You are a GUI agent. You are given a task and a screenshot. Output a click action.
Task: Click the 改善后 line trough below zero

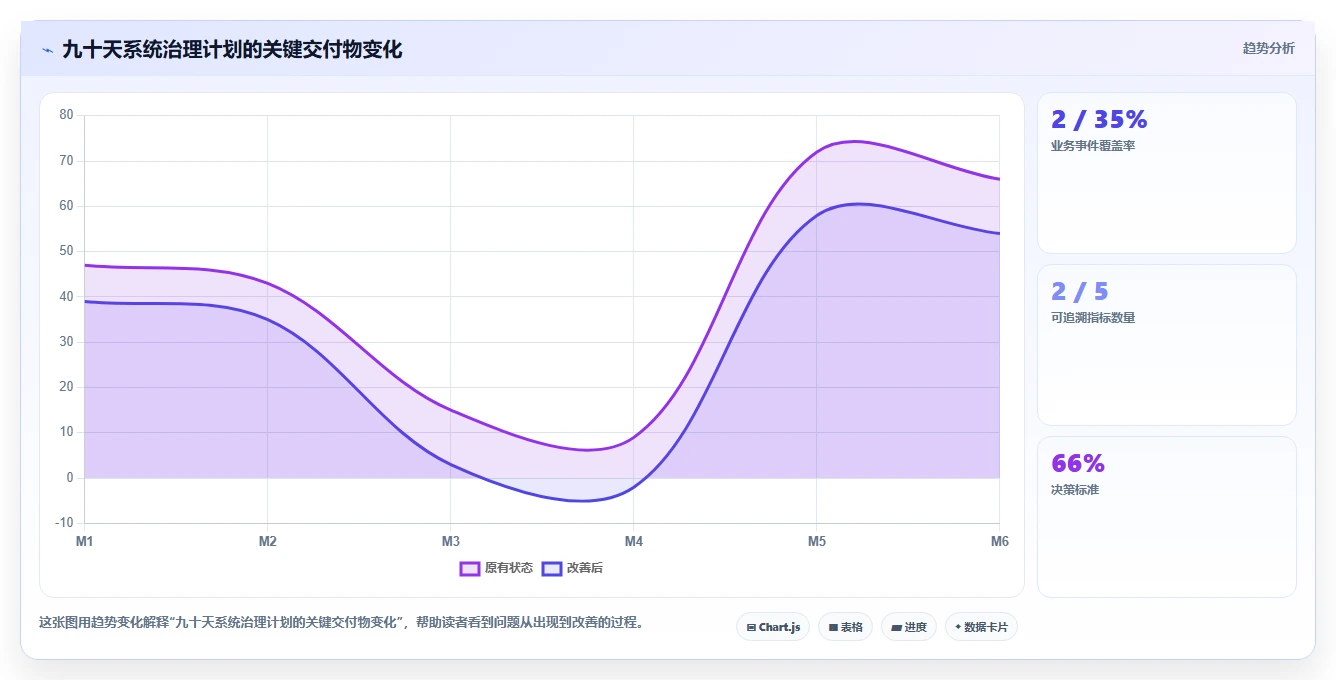[x=583, y=500]
